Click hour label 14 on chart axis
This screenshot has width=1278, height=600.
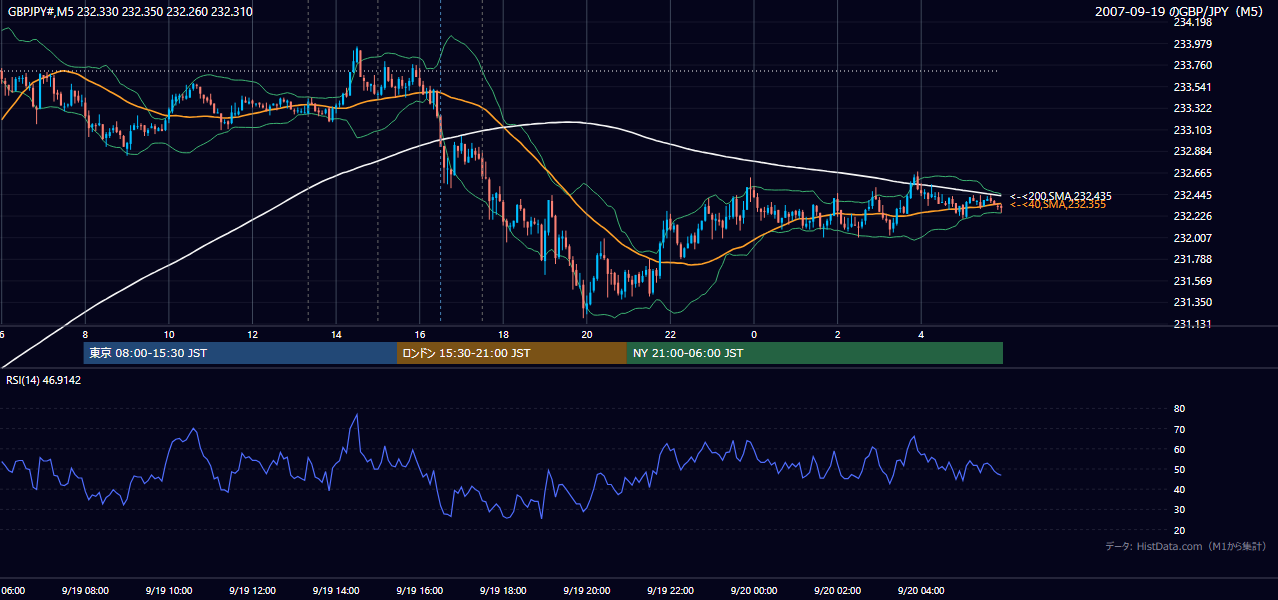(x=336, y=334)
